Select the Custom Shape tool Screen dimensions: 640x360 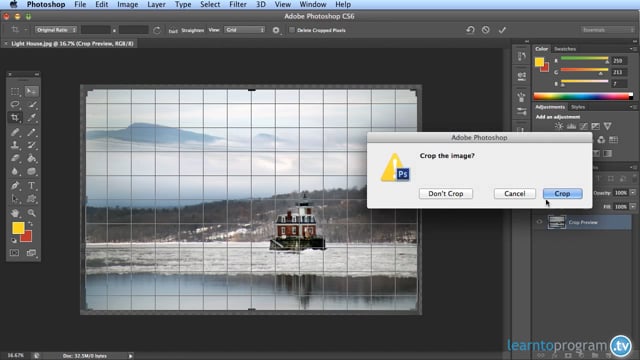[31, 199]
